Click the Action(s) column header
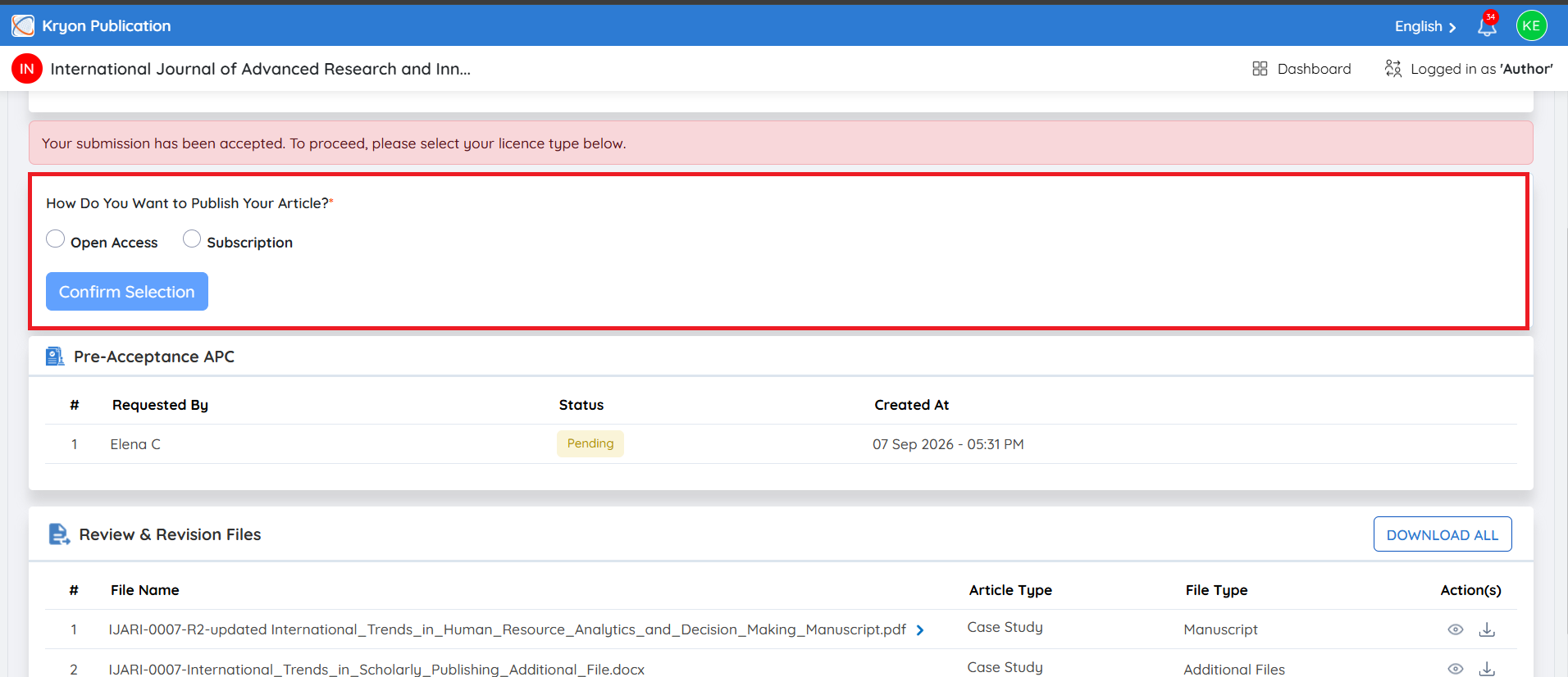 pyautogui.click(x=1470, y=590)
